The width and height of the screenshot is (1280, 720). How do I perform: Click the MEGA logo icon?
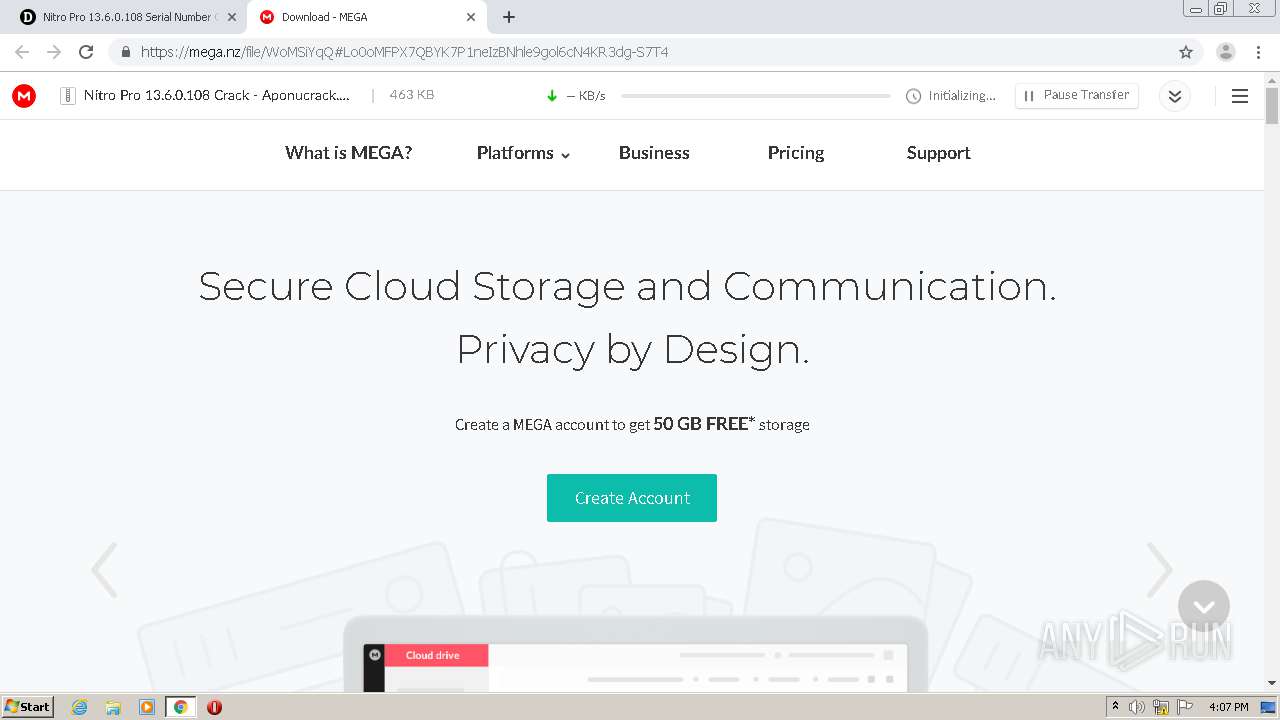[24, 96]
